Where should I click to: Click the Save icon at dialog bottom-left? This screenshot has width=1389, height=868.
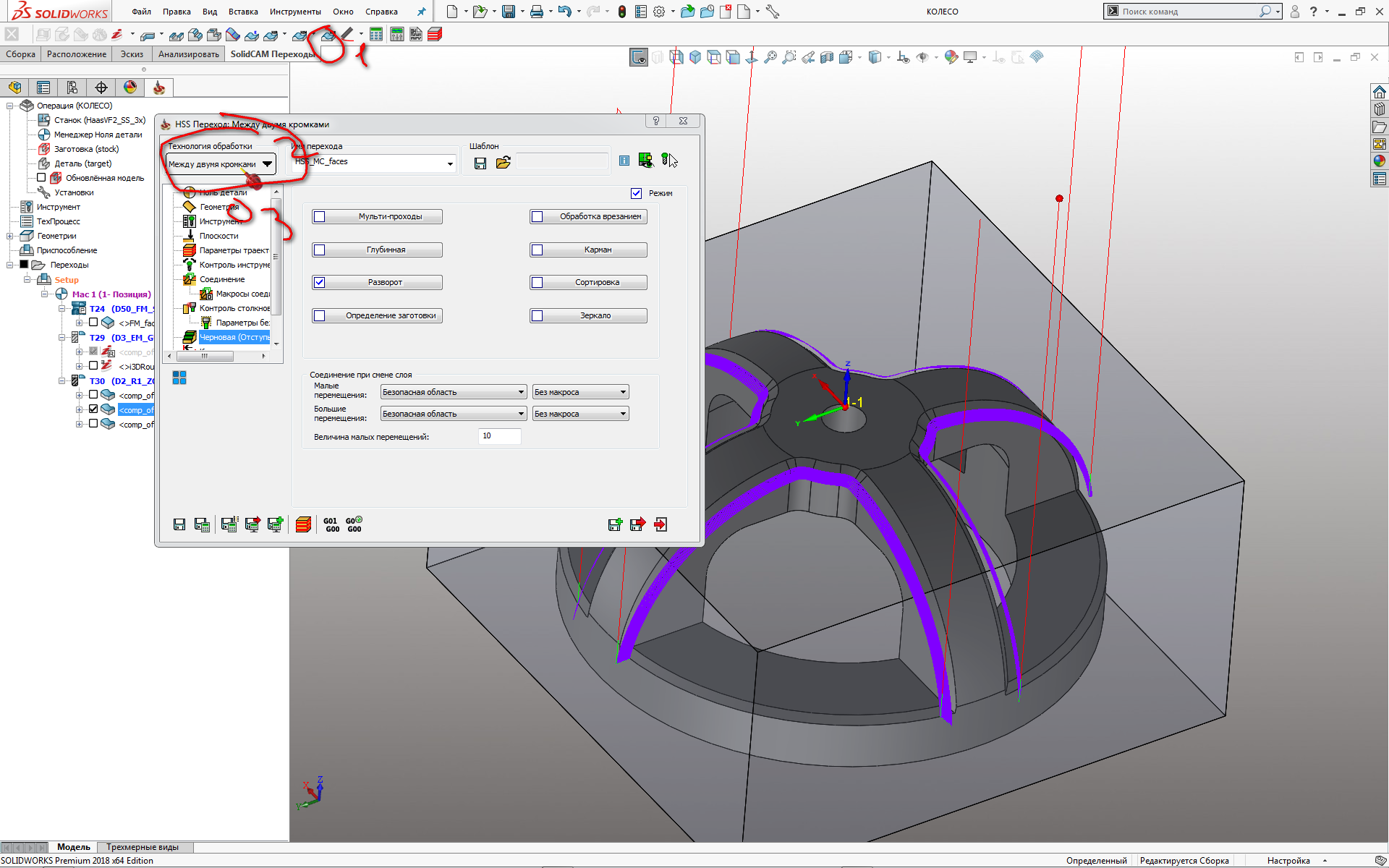(179, 524)
